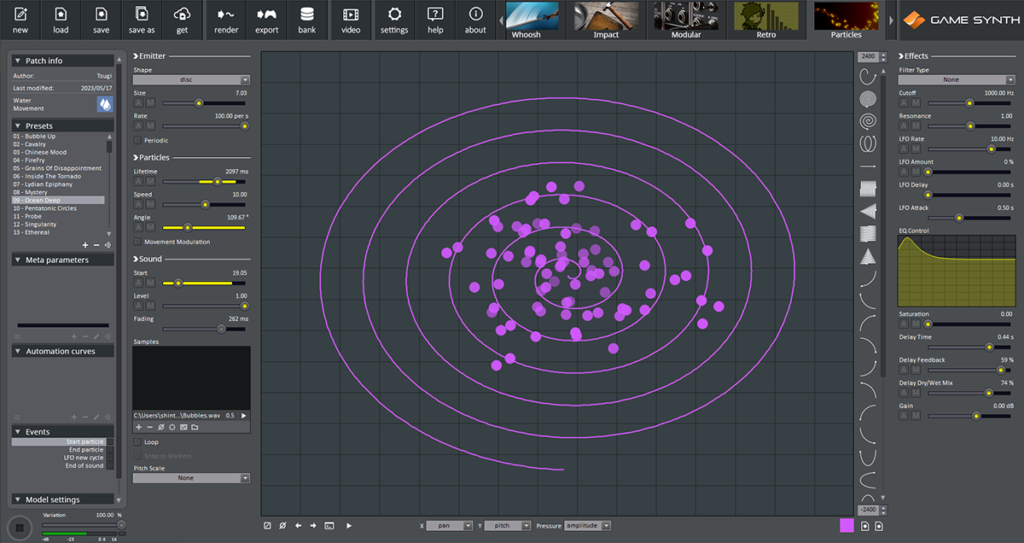Toggle the A button under Cutoff
The height and width of the screenshot is (543, 1024).
click(x=904, y=103)
